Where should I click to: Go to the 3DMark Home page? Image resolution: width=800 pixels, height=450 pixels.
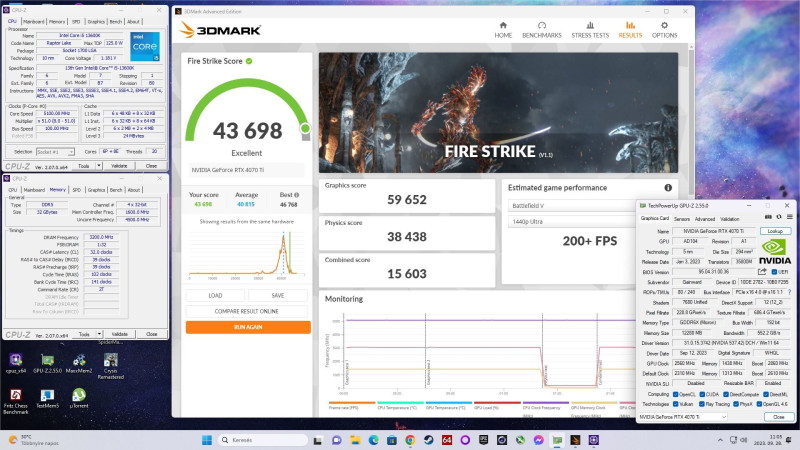(503, 30)
